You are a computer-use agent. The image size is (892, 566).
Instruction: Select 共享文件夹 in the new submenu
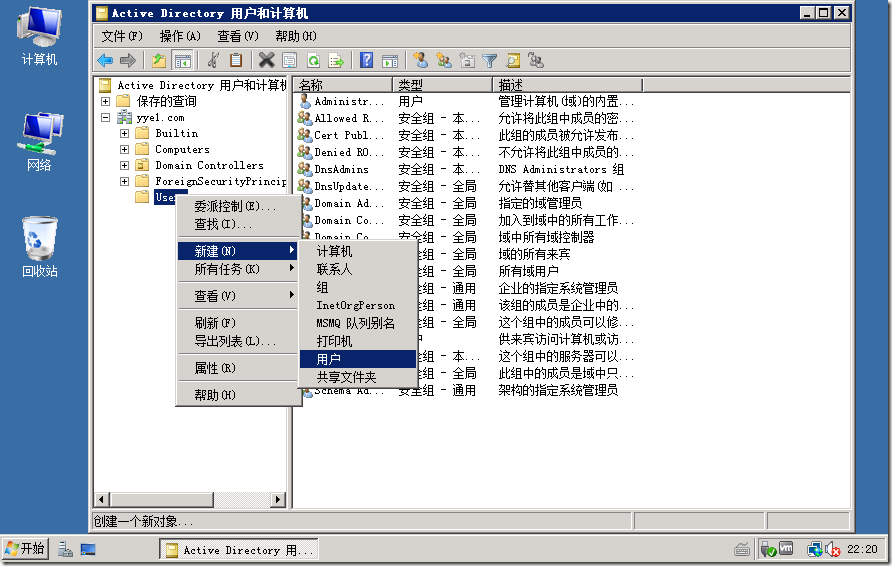pyautogui.click(x=358, y=377)
